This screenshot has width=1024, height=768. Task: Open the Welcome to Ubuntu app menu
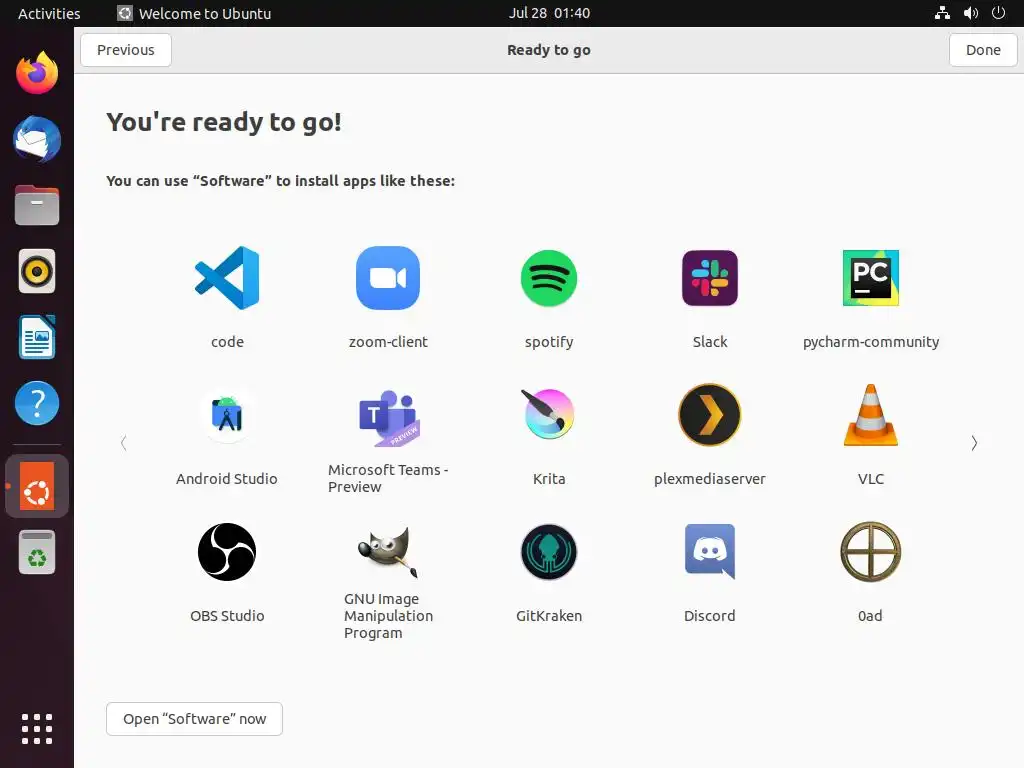194,13
